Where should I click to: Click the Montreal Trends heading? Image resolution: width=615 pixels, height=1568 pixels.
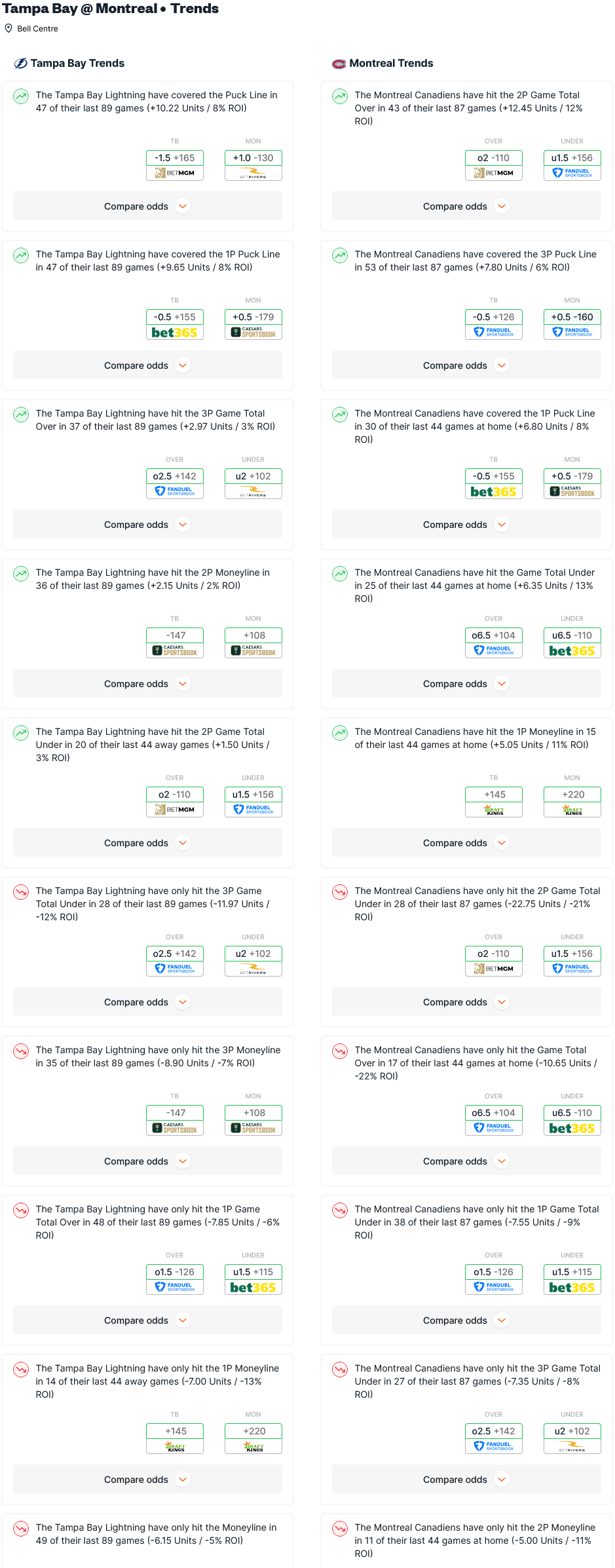pyautogui.click(x=391, y=63)
